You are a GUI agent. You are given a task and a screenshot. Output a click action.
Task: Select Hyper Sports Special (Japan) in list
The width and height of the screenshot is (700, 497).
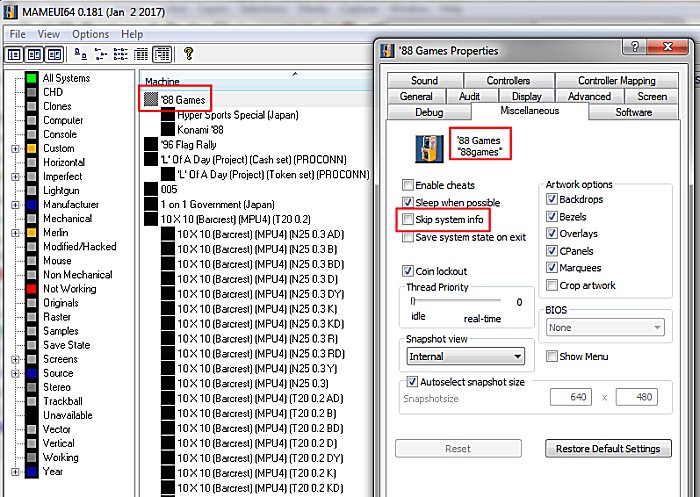(x=238, y=115)
